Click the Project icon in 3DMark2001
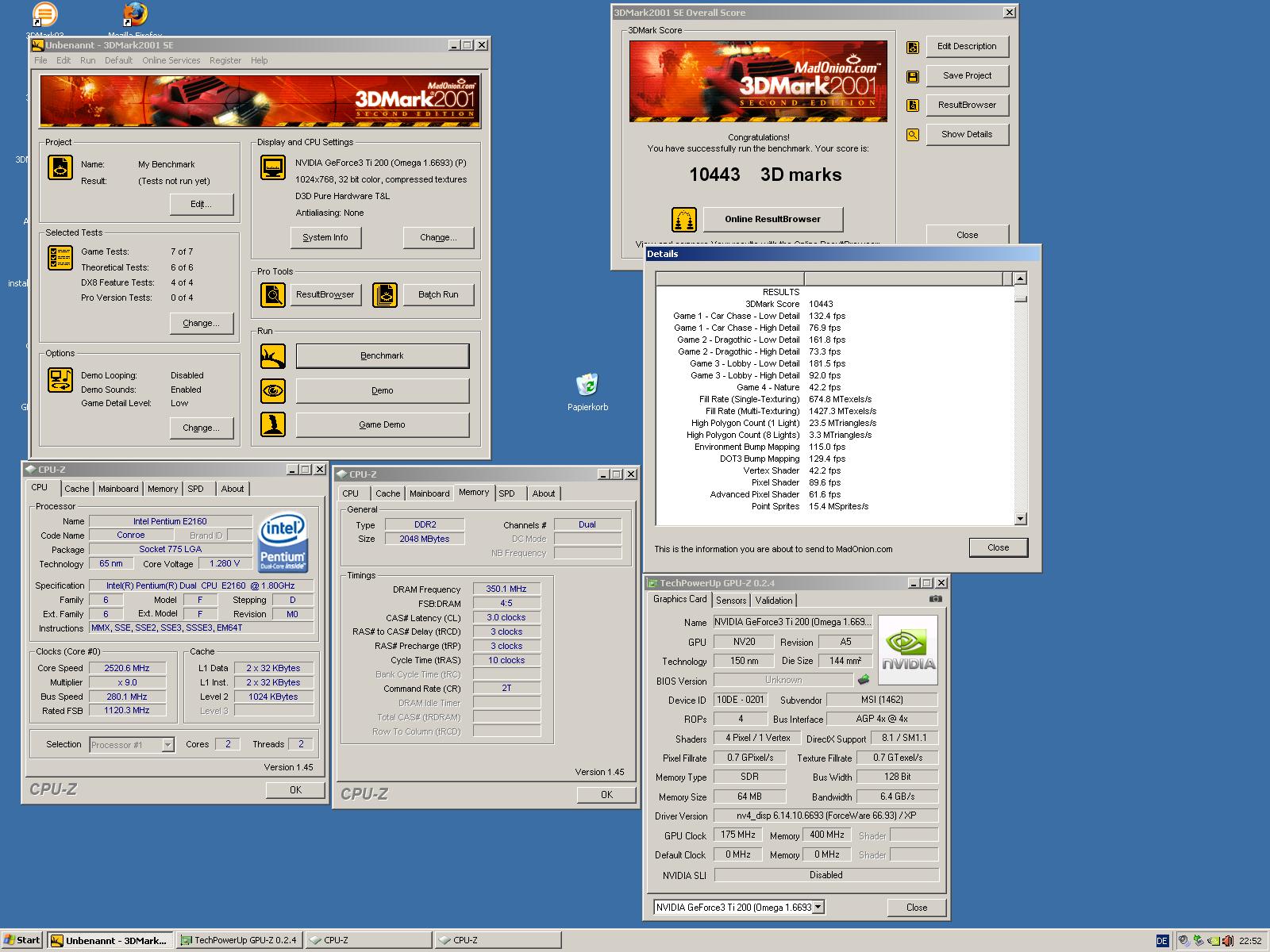The width and height of the screenshot is (1270, 952). click(60, 167)
